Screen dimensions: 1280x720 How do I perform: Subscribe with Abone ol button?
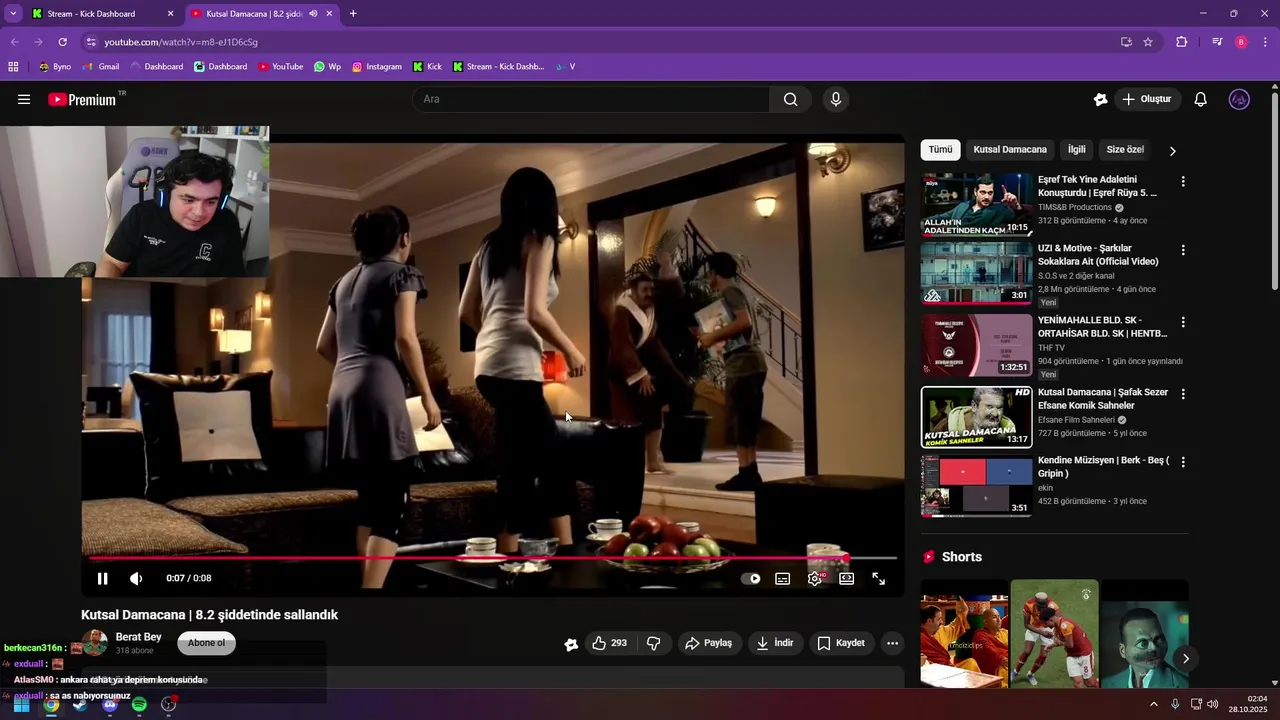[x=206, y=643]
